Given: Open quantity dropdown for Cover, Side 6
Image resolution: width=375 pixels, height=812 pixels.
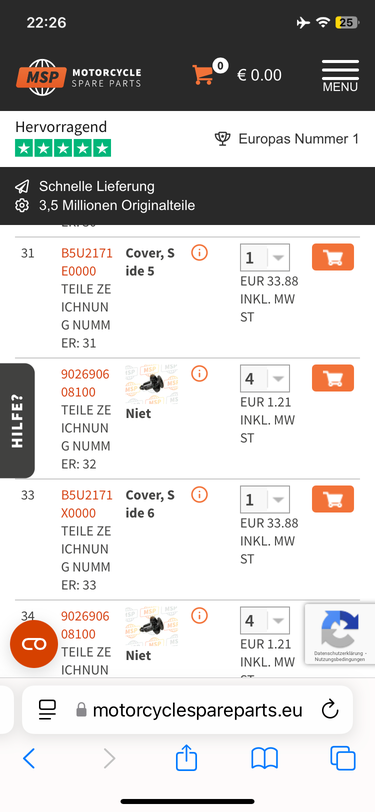Looking at the screenshot, I should tap(265, 499).
